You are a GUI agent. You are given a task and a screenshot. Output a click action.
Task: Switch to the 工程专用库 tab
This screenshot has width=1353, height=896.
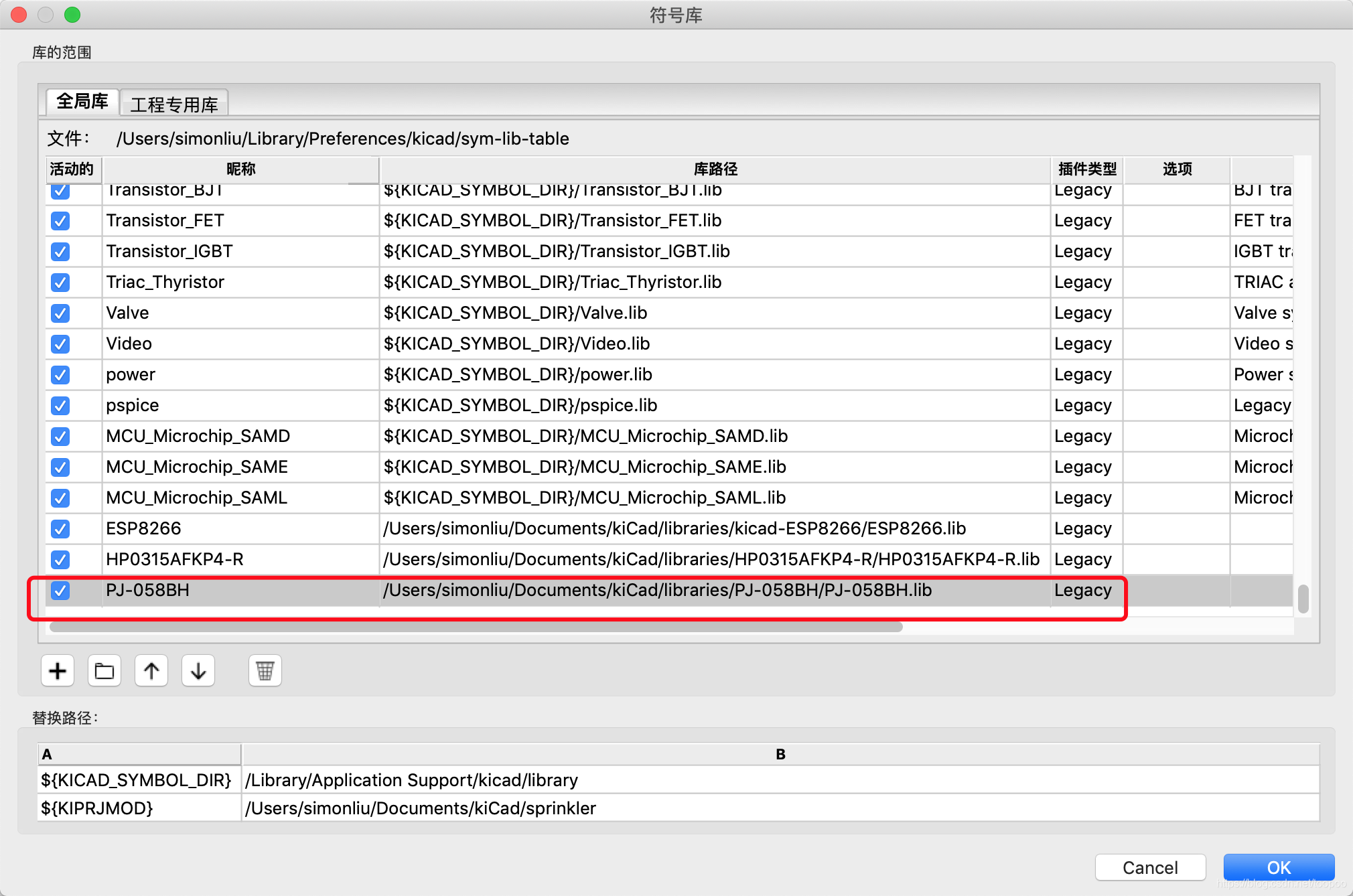pos(174,104)
